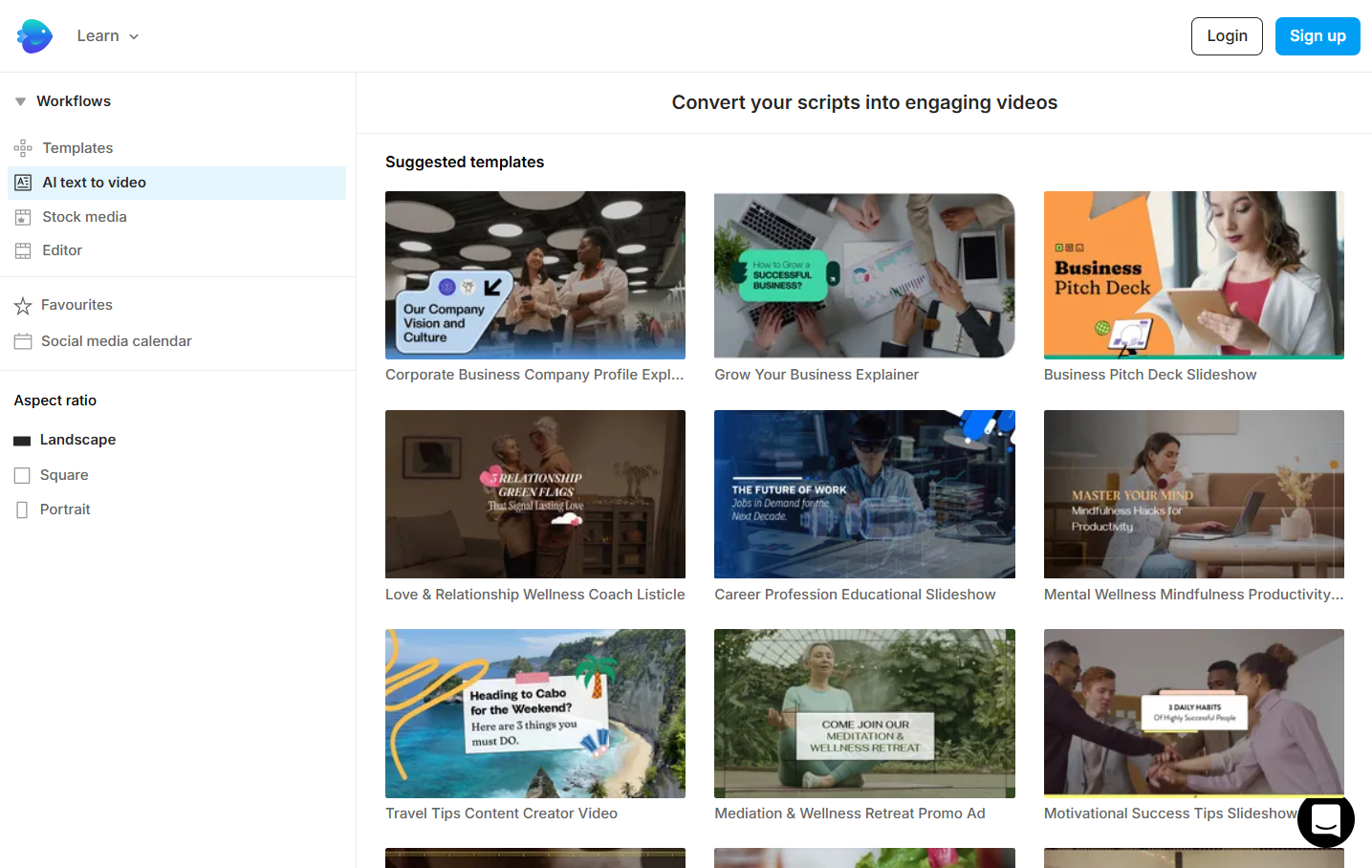Screen dimensions: 1372x868
Task: Open Motivational Success Tips Slideshow thumbnail
Action: (x=1194, y=713)
